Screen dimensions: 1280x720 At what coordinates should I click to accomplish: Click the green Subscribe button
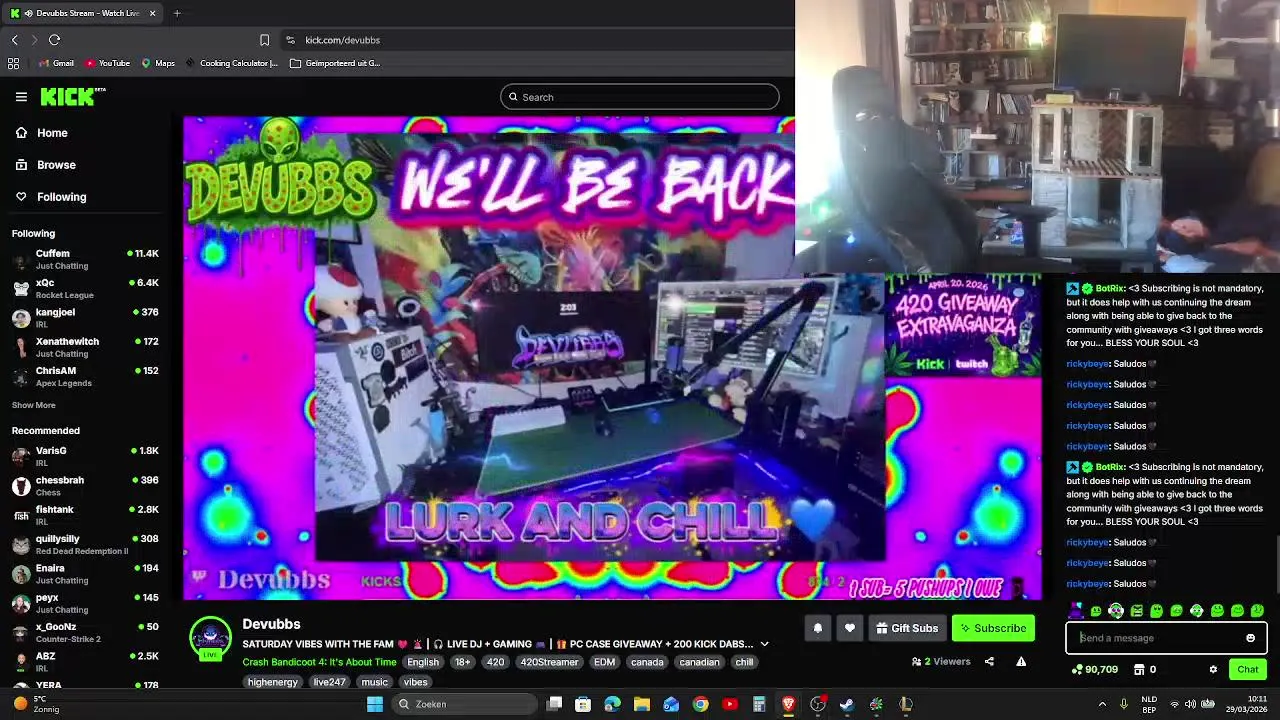(993, 628)
